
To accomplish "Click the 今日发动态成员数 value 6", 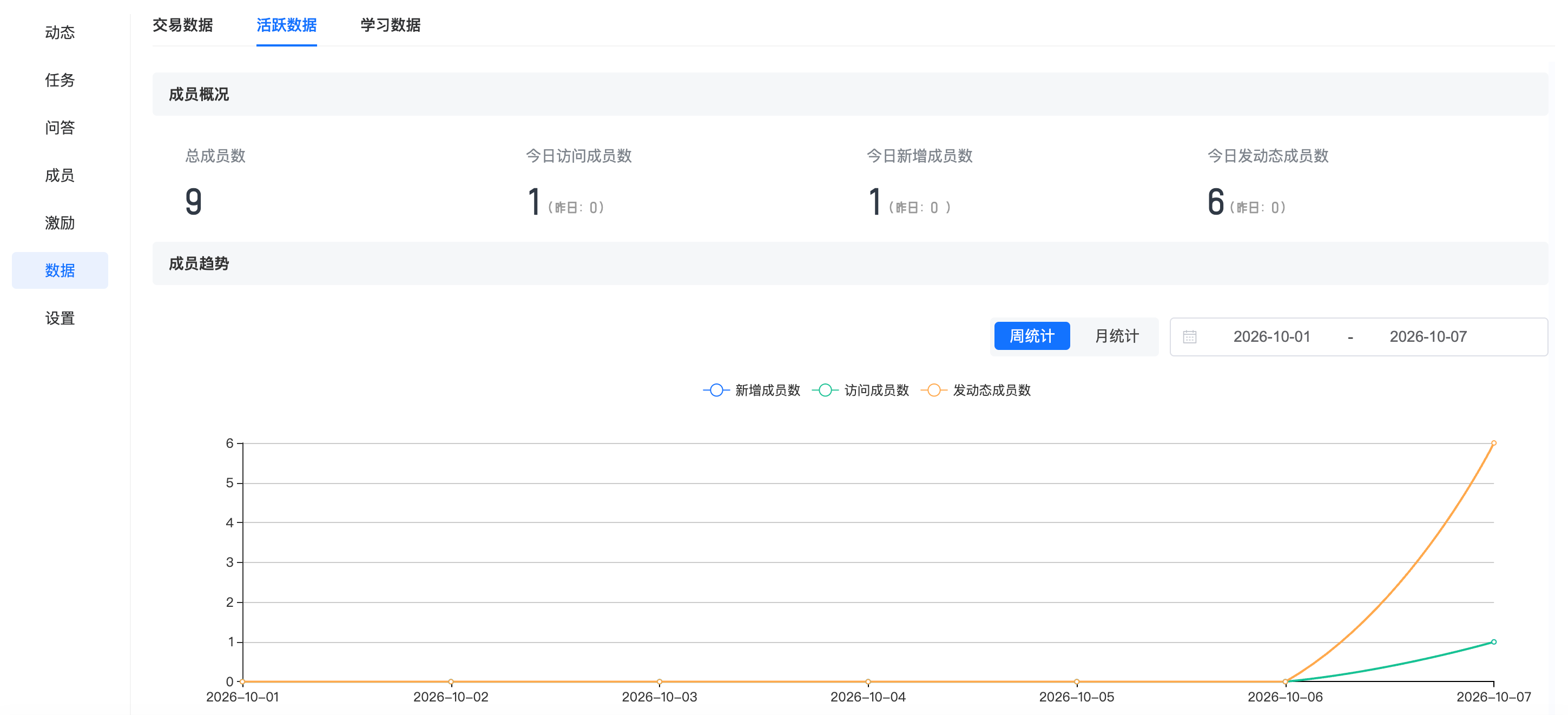I will click(1216, 201).
